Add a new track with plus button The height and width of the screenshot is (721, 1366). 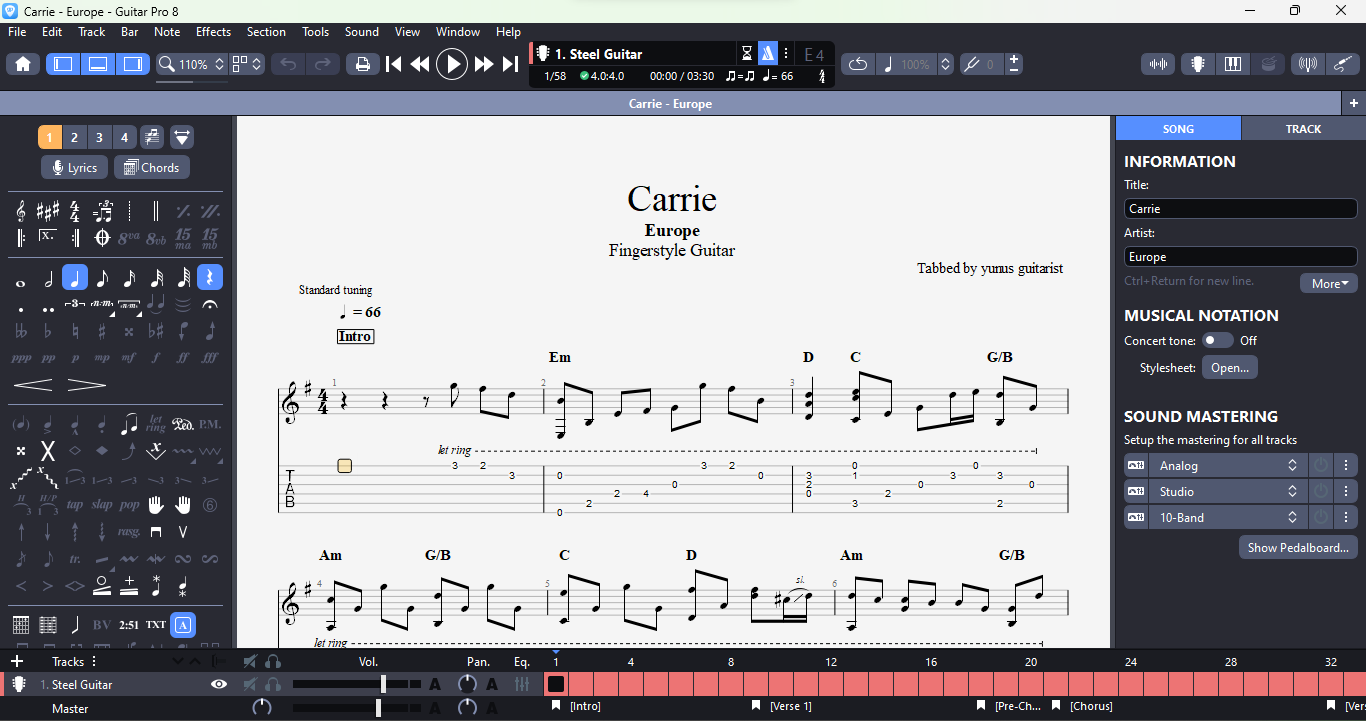click(x=17, y=662)
